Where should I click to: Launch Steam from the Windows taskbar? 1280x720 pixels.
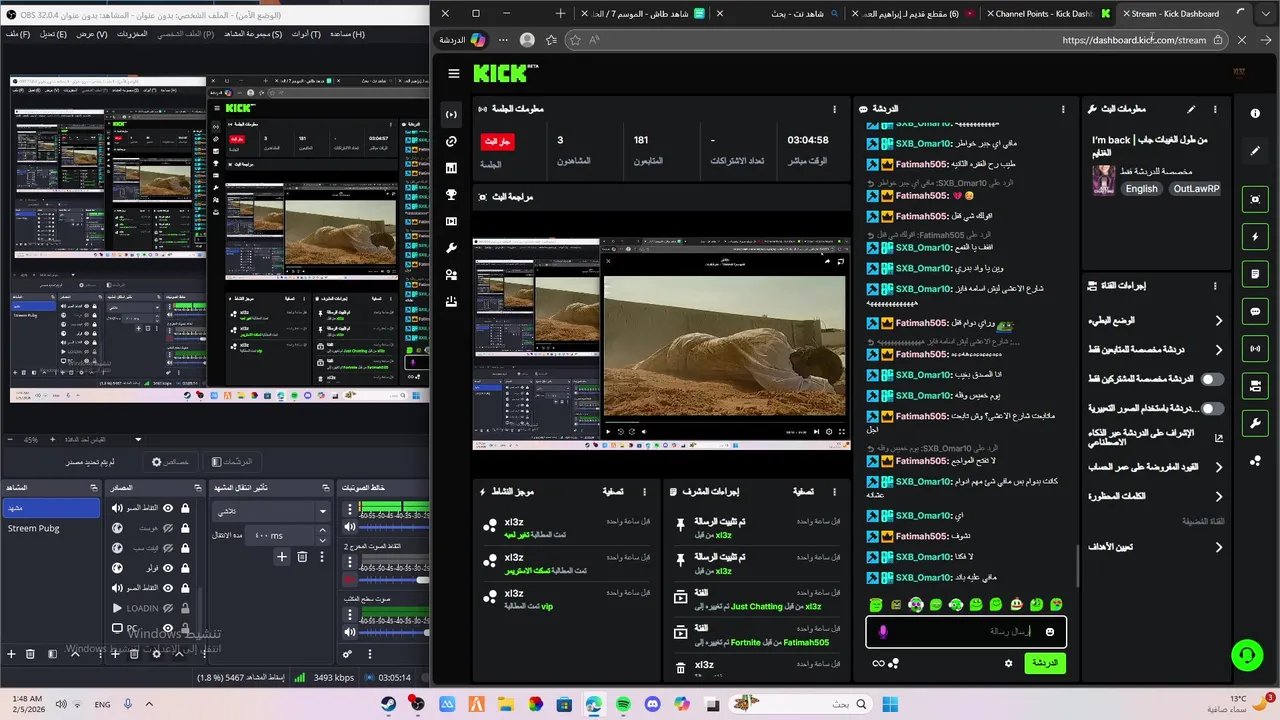click(388, 704)
